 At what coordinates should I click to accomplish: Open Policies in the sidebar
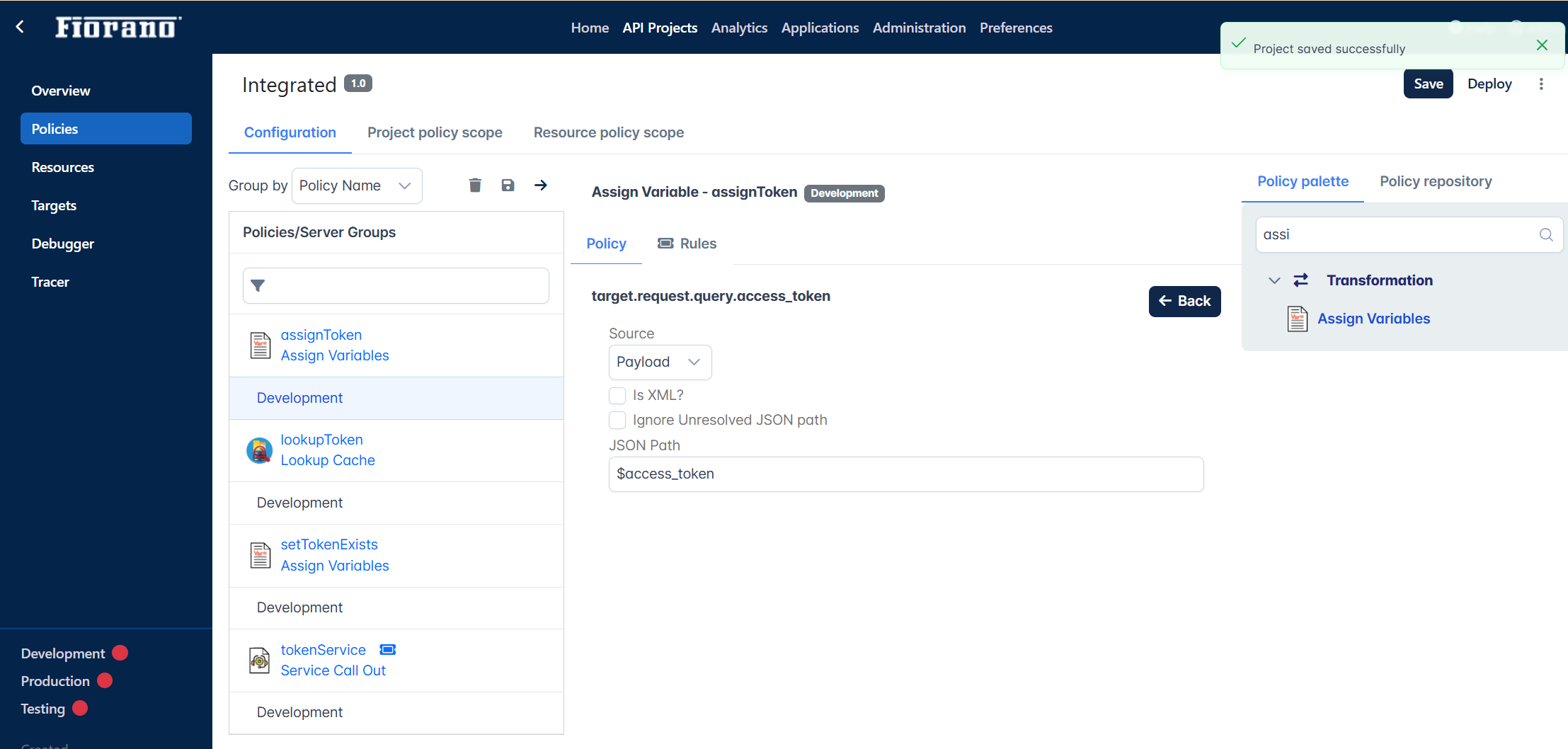pos(106,129)
